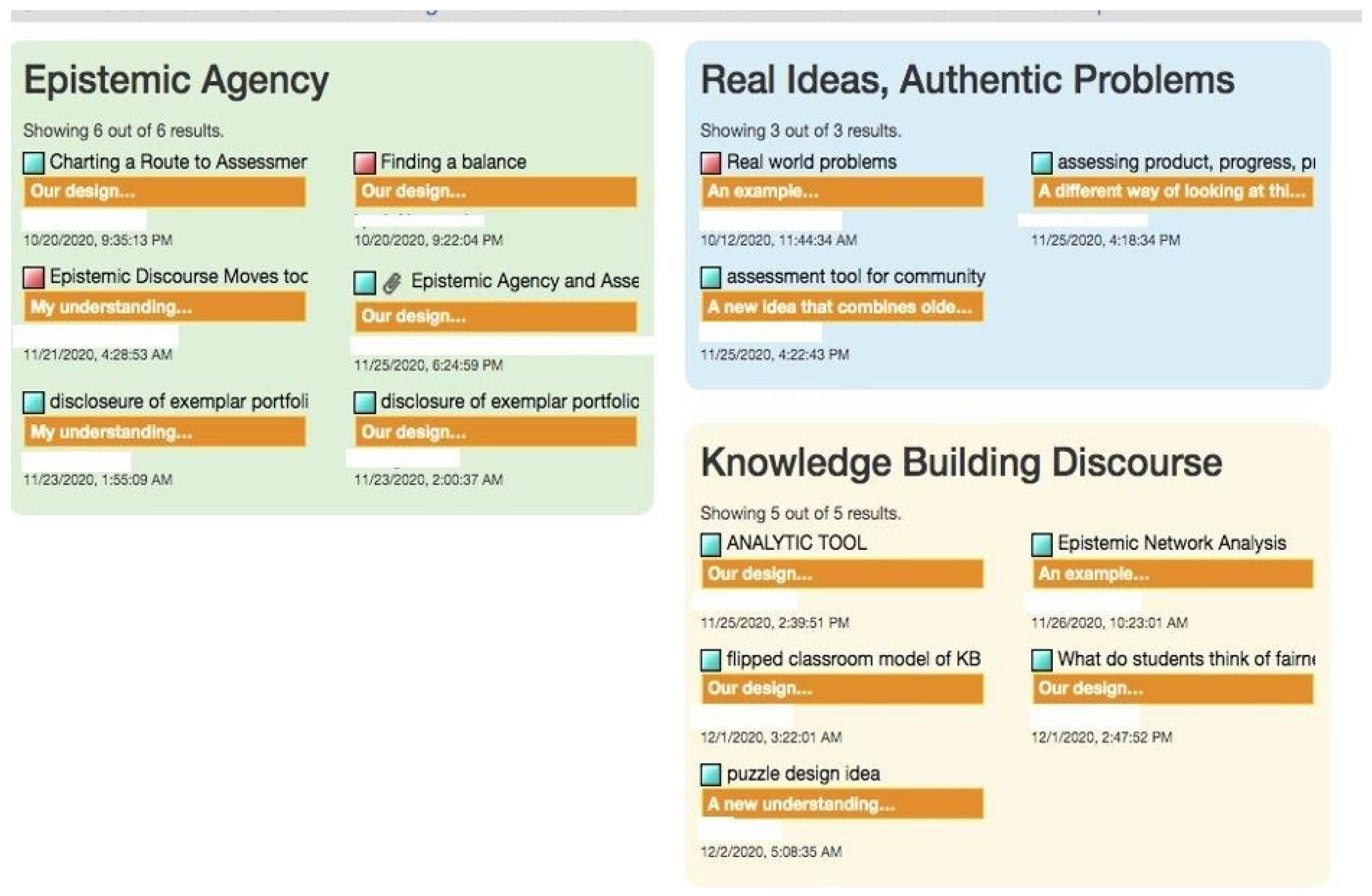Click the Knowledge Building Discourse heading

961,463
